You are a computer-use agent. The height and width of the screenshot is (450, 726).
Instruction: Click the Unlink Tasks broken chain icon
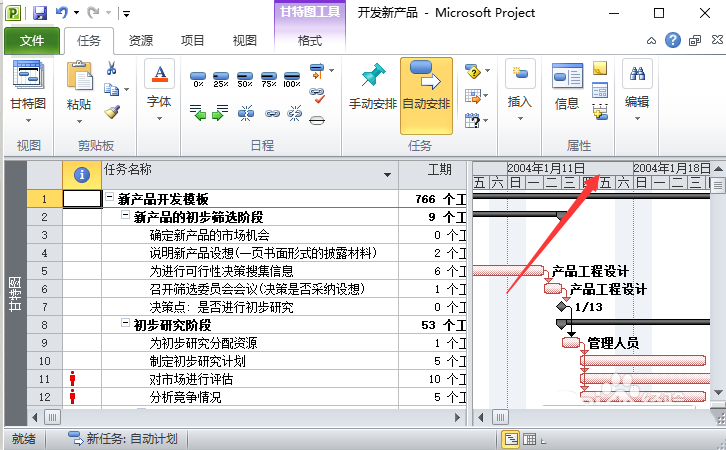pos(294,113)
